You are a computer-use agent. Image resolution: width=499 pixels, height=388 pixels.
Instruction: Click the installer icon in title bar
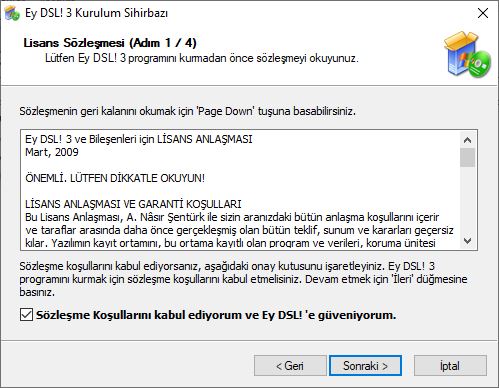click(12, 13)
